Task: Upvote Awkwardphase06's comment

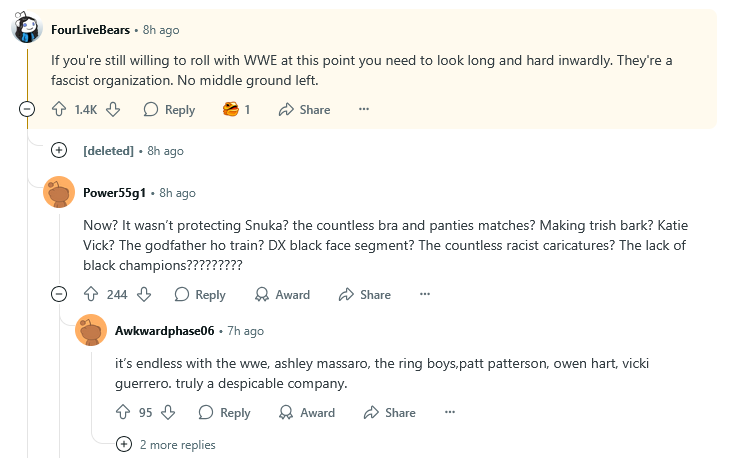Action: (124, 412)
